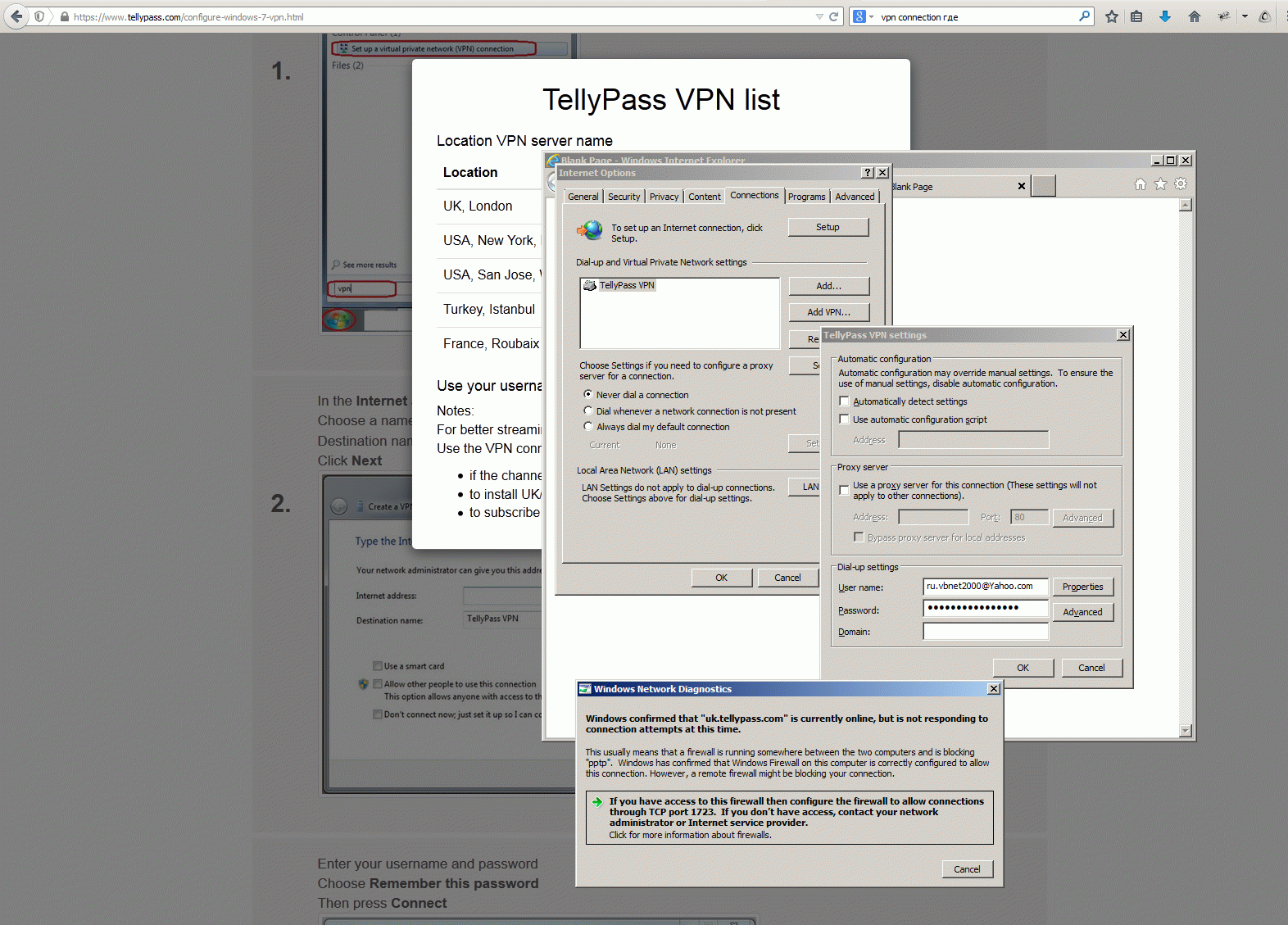1288x925 pixels.
Task: Click the shield icon in the address bar
Action: click(39, 16)
